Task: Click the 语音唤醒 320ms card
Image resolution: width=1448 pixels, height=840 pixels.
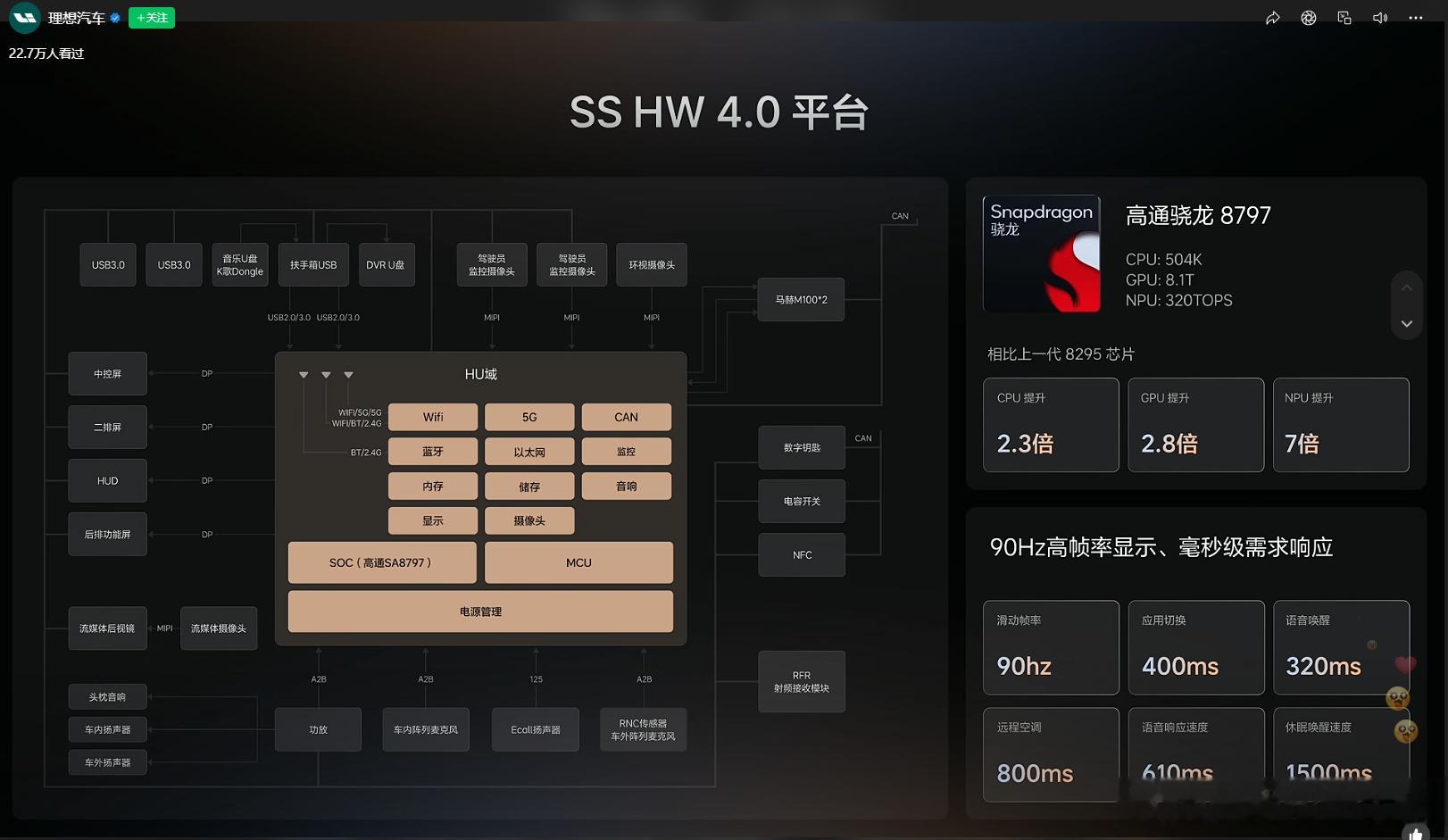Action: pyautogui.click(x=1341, y=648)
